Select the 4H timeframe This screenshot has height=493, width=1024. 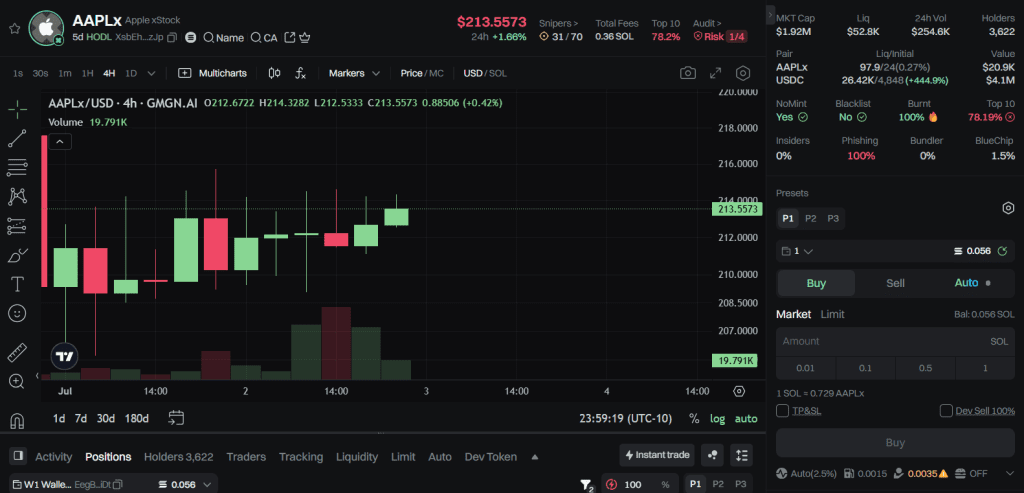click(109, 73)
